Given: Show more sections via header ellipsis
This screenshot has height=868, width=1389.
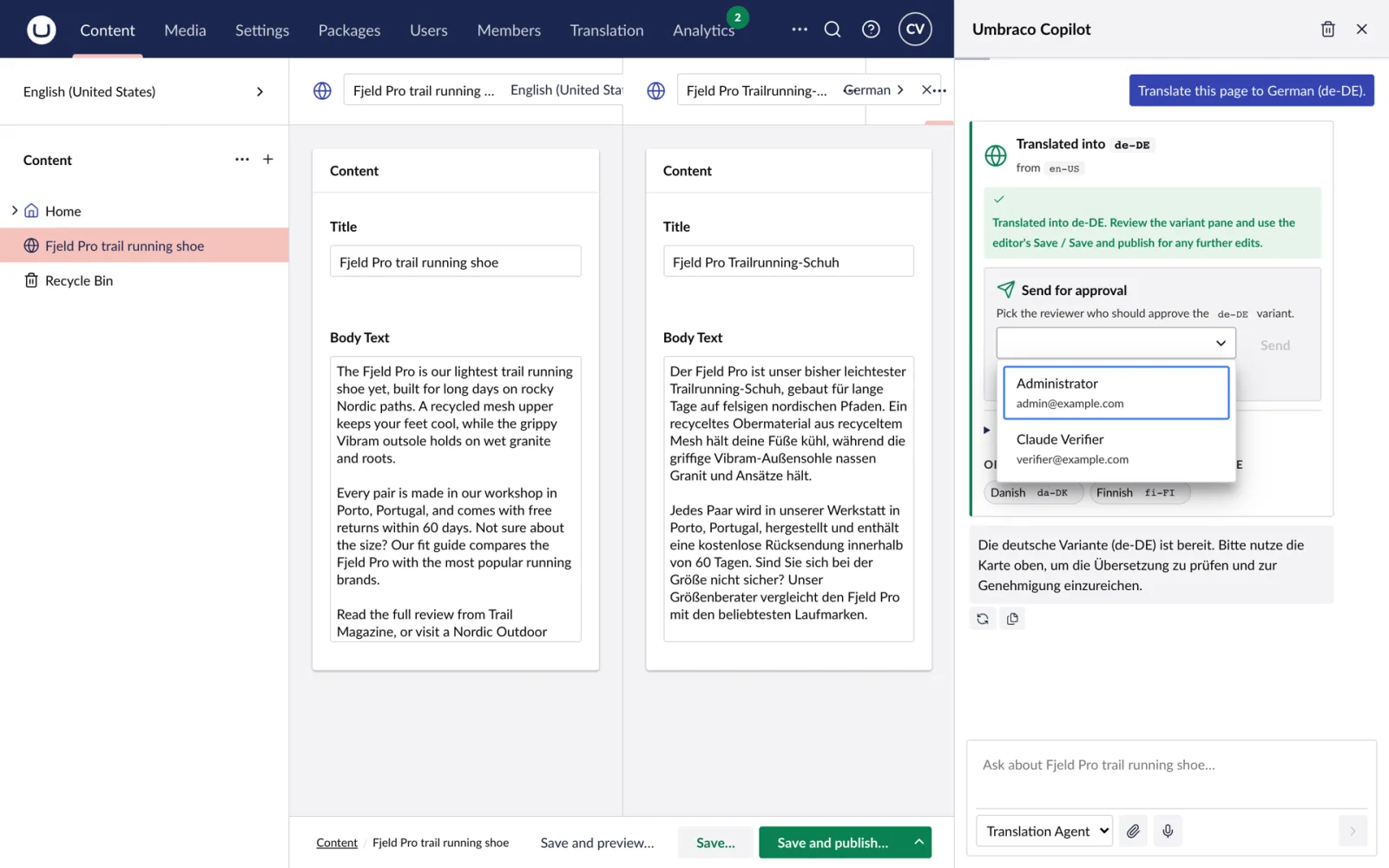Looking at the screenshot, I should coord(800,30).
